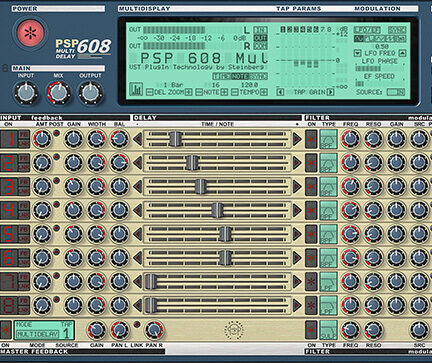Nudge tap 1 delay time left arrow

(137, 139)
